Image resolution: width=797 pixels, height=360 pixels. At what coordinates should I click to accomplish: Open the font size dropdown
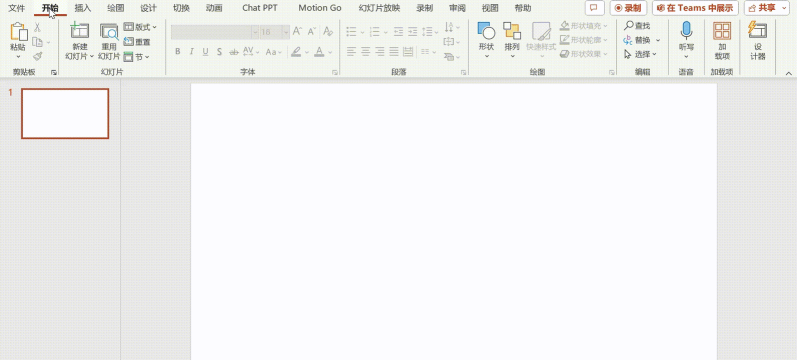(x=286, y=32)
